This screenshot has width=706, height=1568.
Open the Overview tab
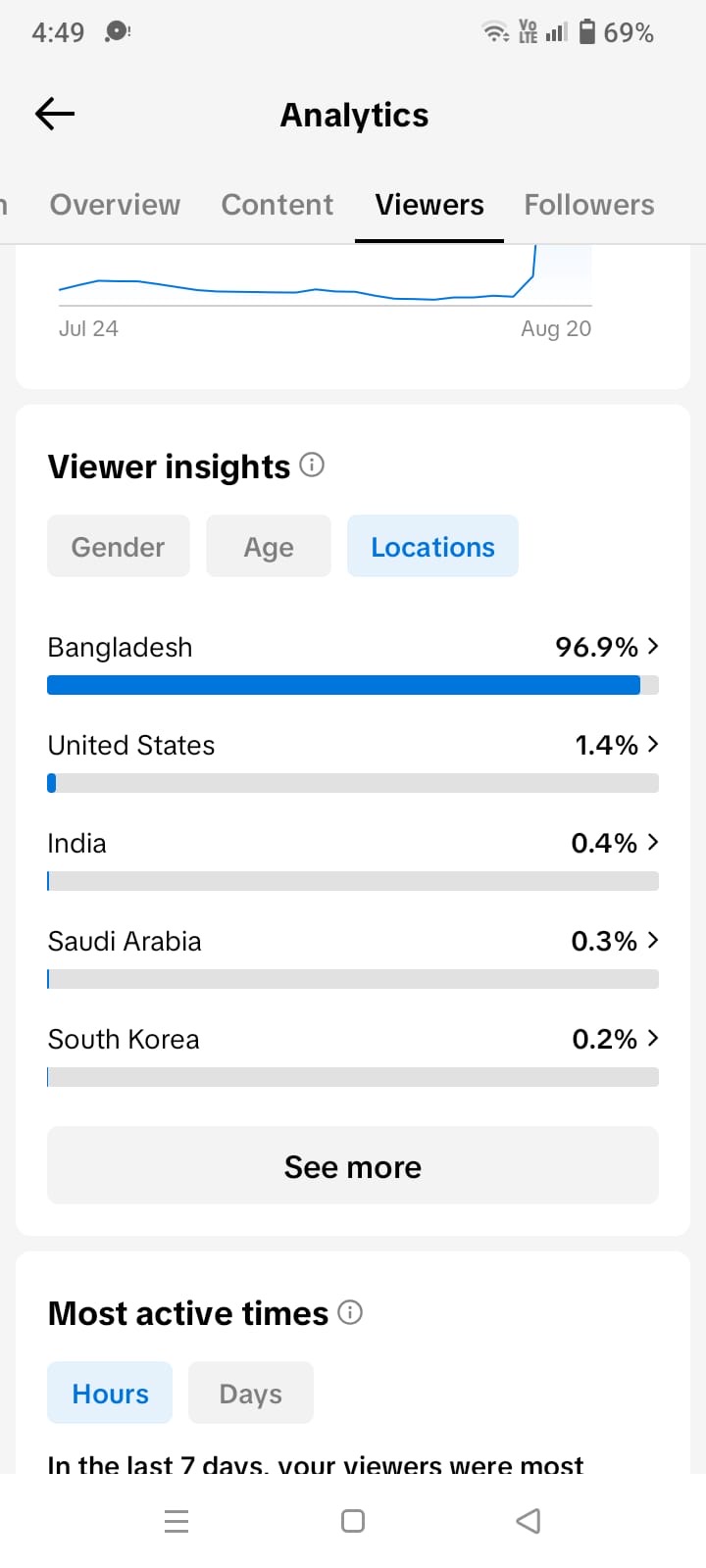coord(116,205)
